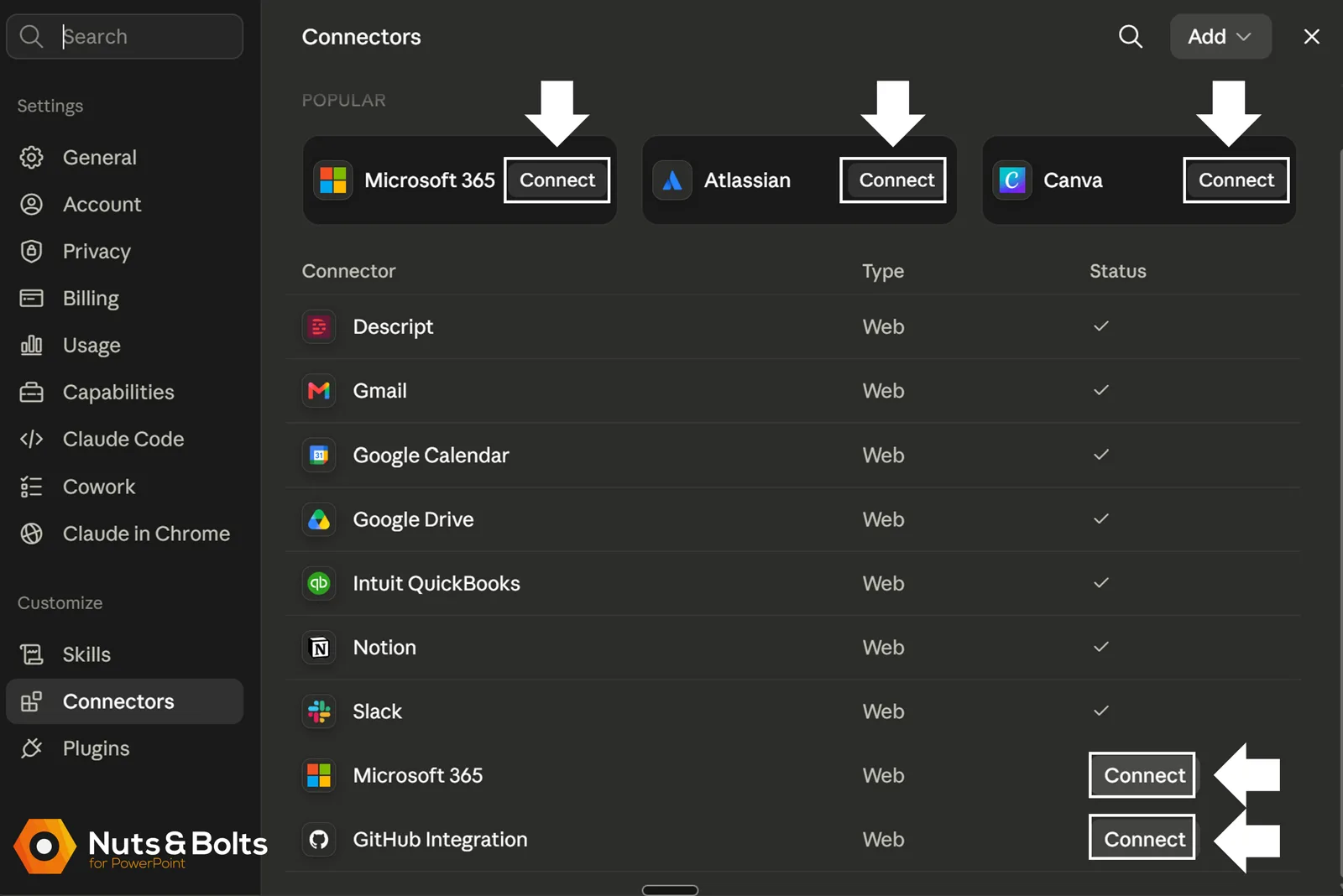Open Claude Code settings label
The width and height of the screenshot is (1343, 896).
(123, 439)
